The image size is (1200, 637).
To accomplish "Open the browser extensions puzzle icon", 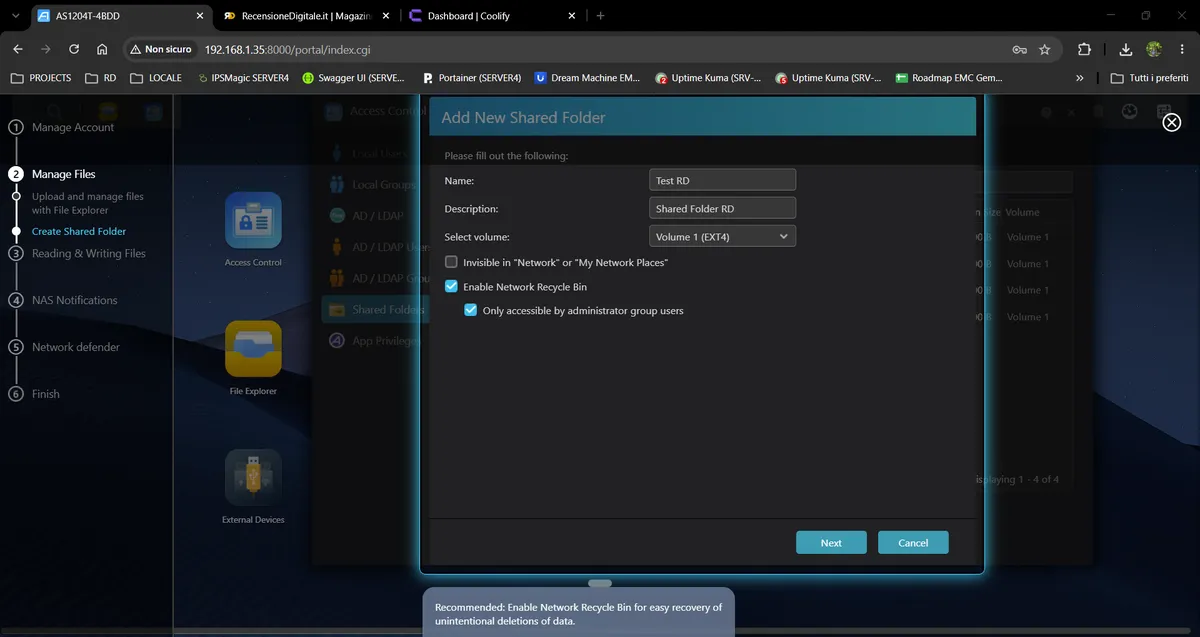I will pyautogui.click(x=1085, y=49).
